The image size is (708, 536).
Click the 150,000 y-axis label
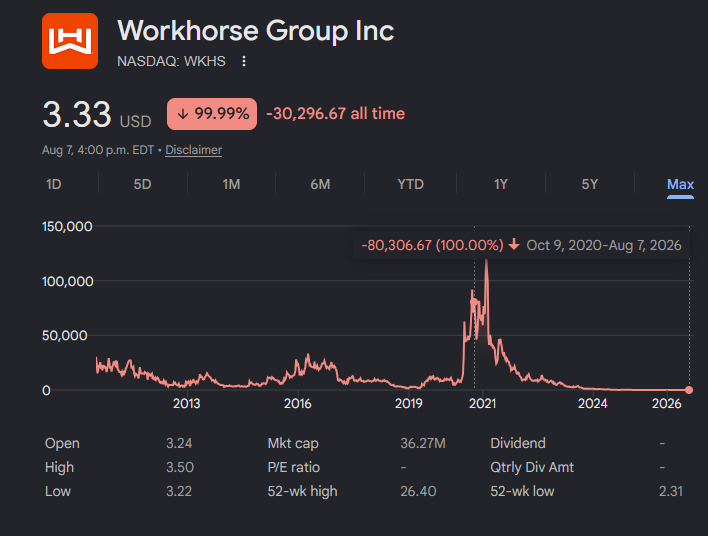[x=67, y=226]
